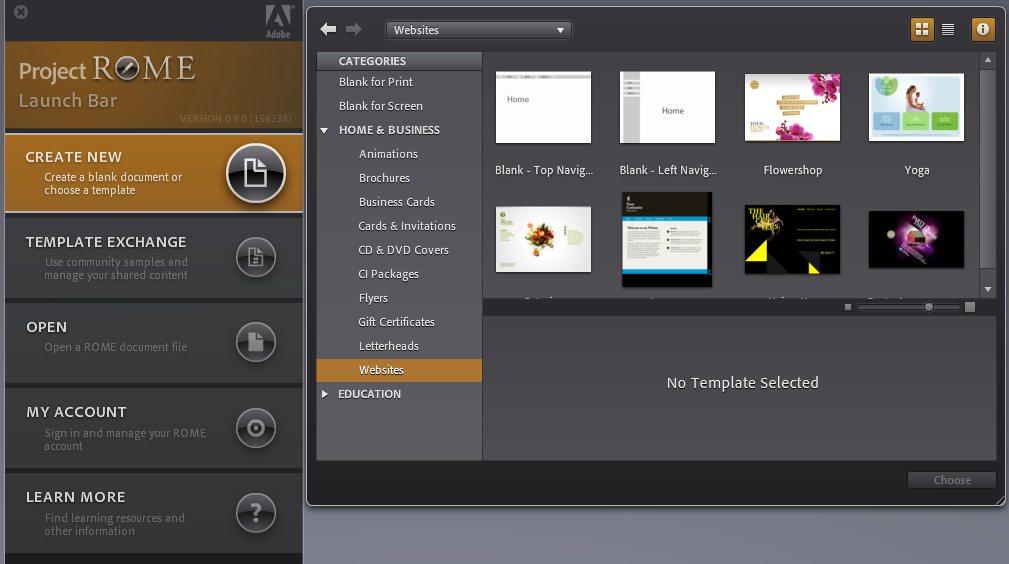Click the Blank - Top Navig... label
The height and width of the screenshot is (564, 1009).
point(544,170)
